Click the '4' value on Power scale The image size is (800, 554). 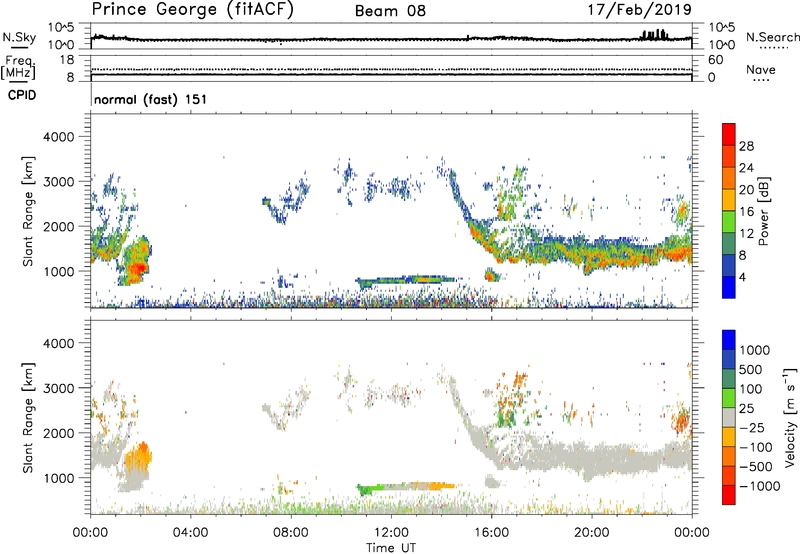pyautogui.click(x=743, y=278)
